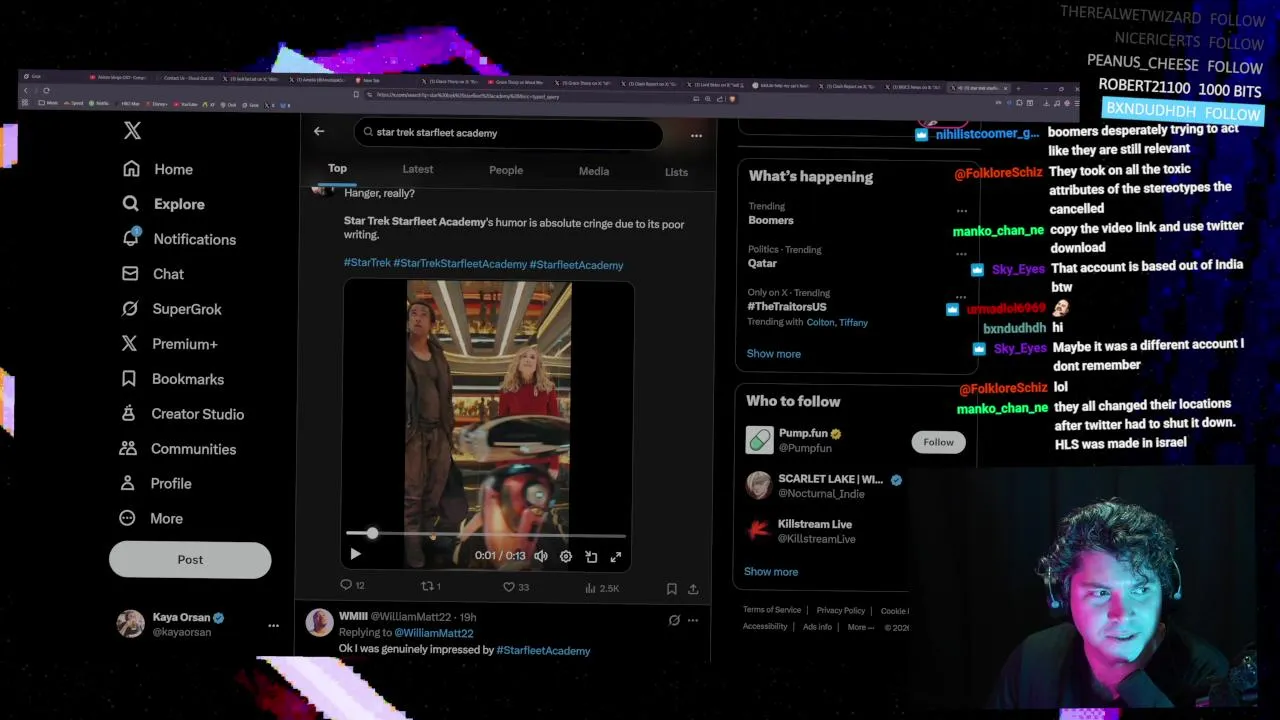Image resolution: width=1280 pixels, height=720 pixels.
Task: Share the video tweet
Action: pos(693,589)
